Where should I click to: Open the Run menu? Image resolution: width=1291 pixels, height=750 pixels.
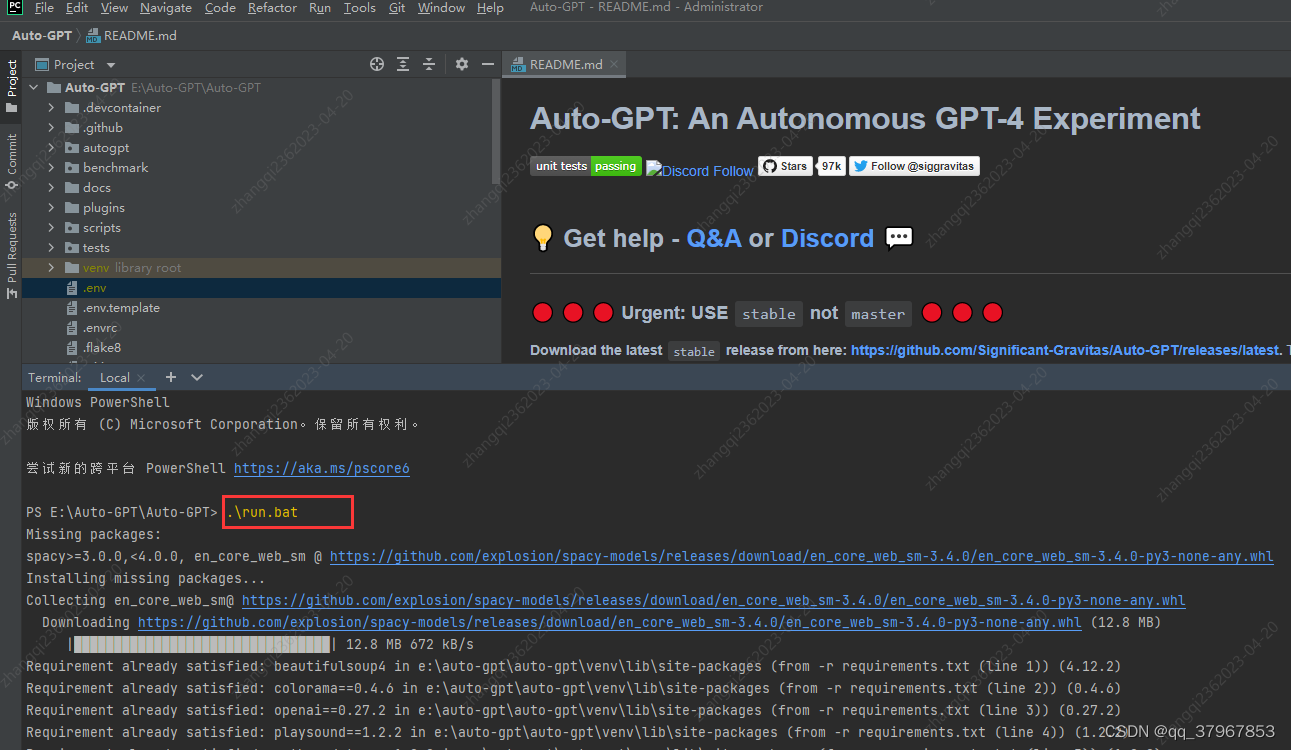point(320,8)
